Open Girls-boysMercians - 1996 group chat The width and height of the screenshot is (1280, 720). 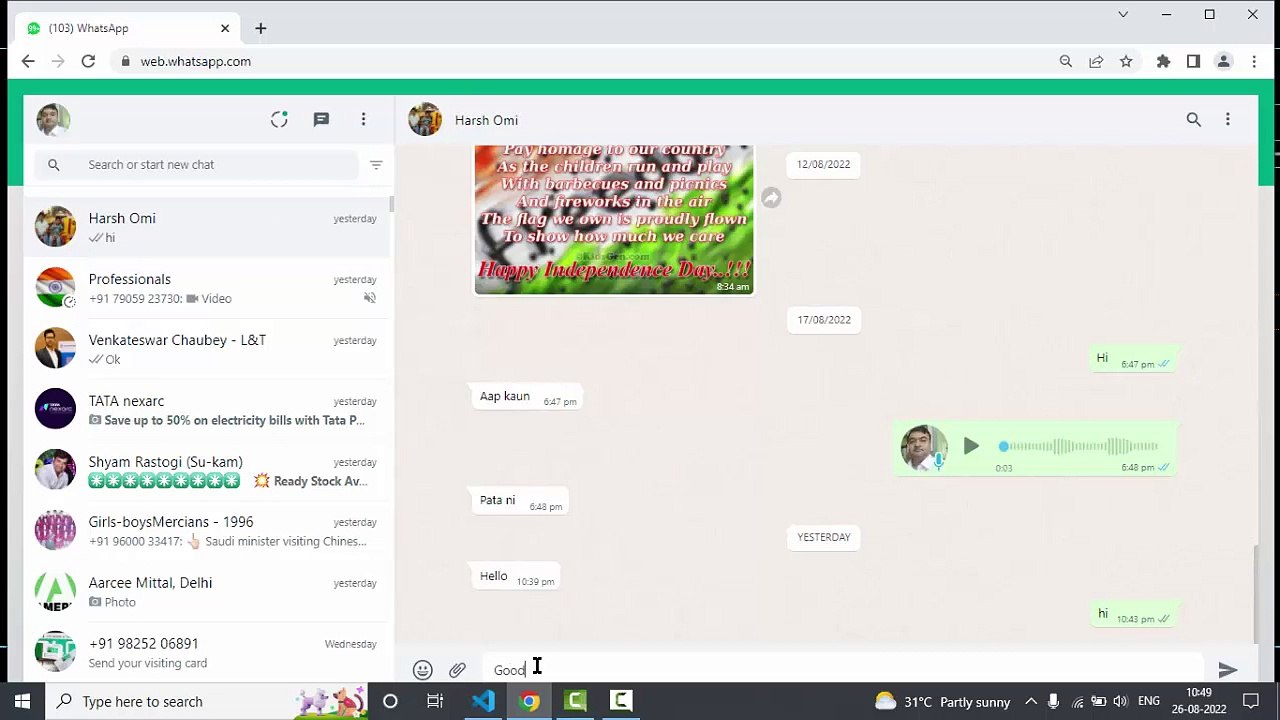pyautogui.click(x=207, y=531)
